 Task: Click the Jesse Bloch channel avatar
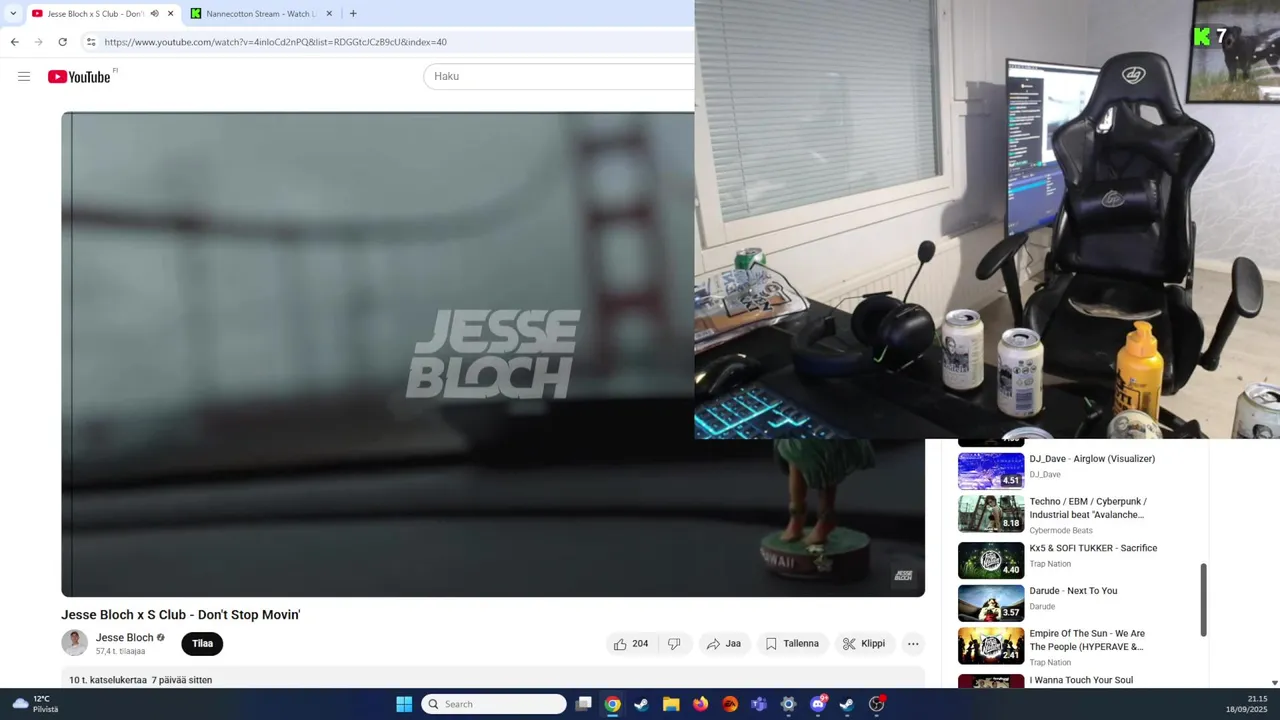coord(74,643)
